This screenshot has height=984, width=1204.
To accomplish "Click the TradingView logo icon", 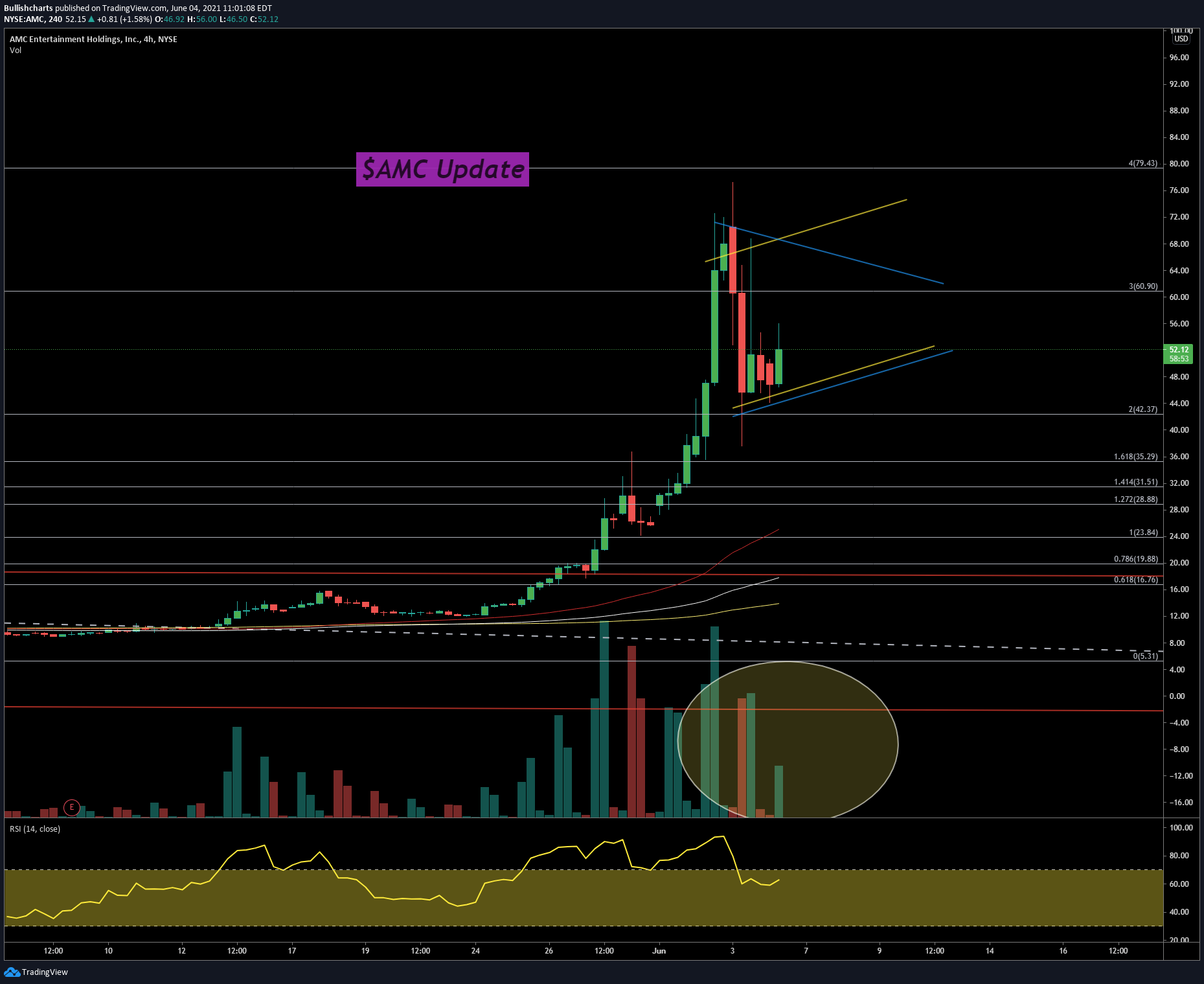I will 12,972.
